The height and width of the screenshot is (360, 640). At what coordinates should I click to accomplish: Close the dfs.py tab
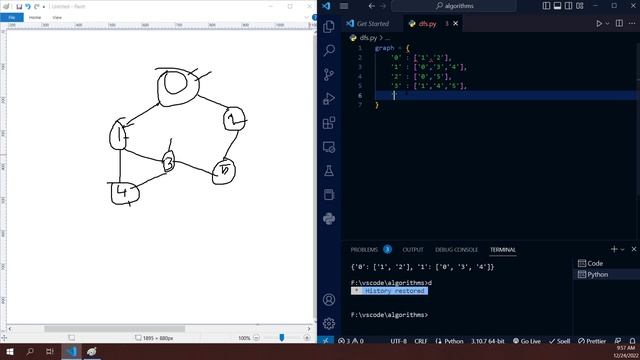pyautogui.click(x=456, y=24)
